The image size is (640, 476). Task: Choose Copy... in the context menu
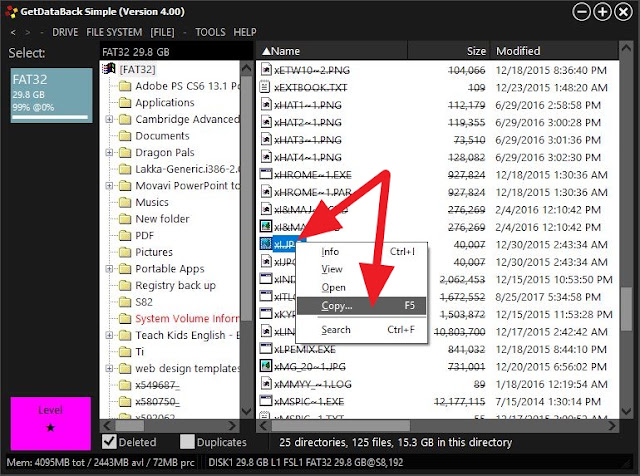(361, 306)
